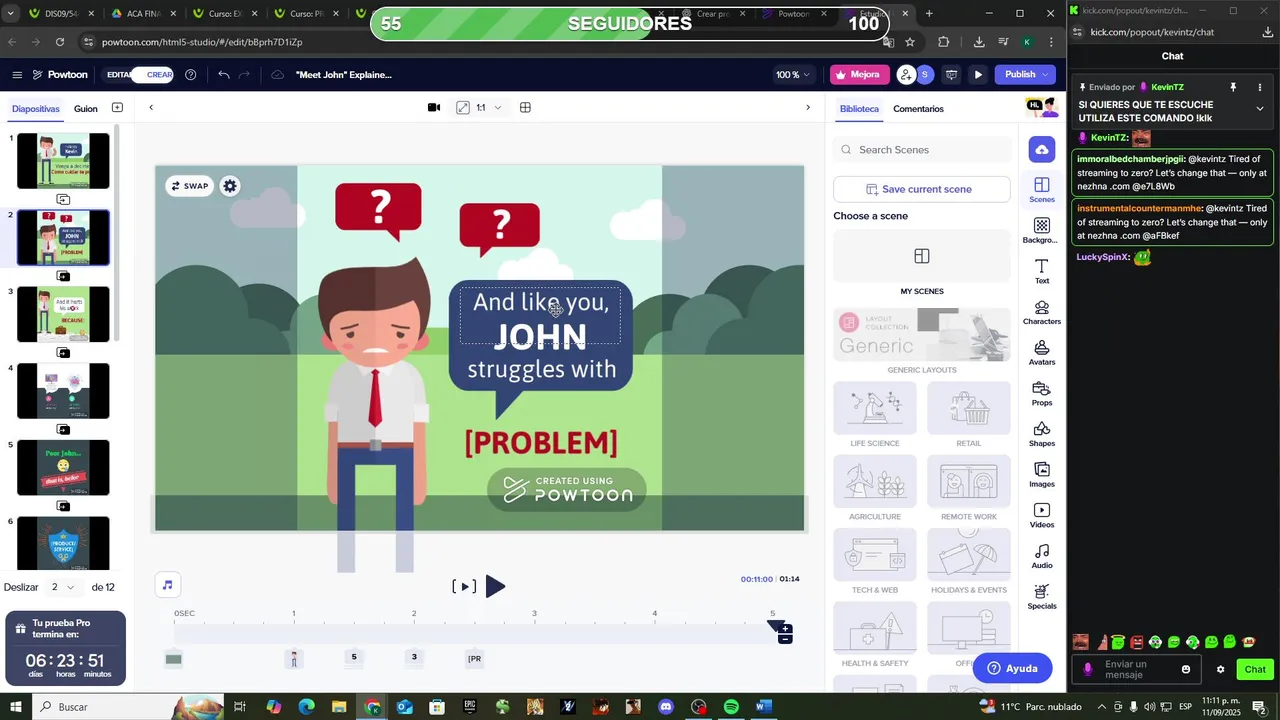The image size is (1280, 720).
Task: Select slide 5 thumbnail
Action: click(x=63, y=467)
